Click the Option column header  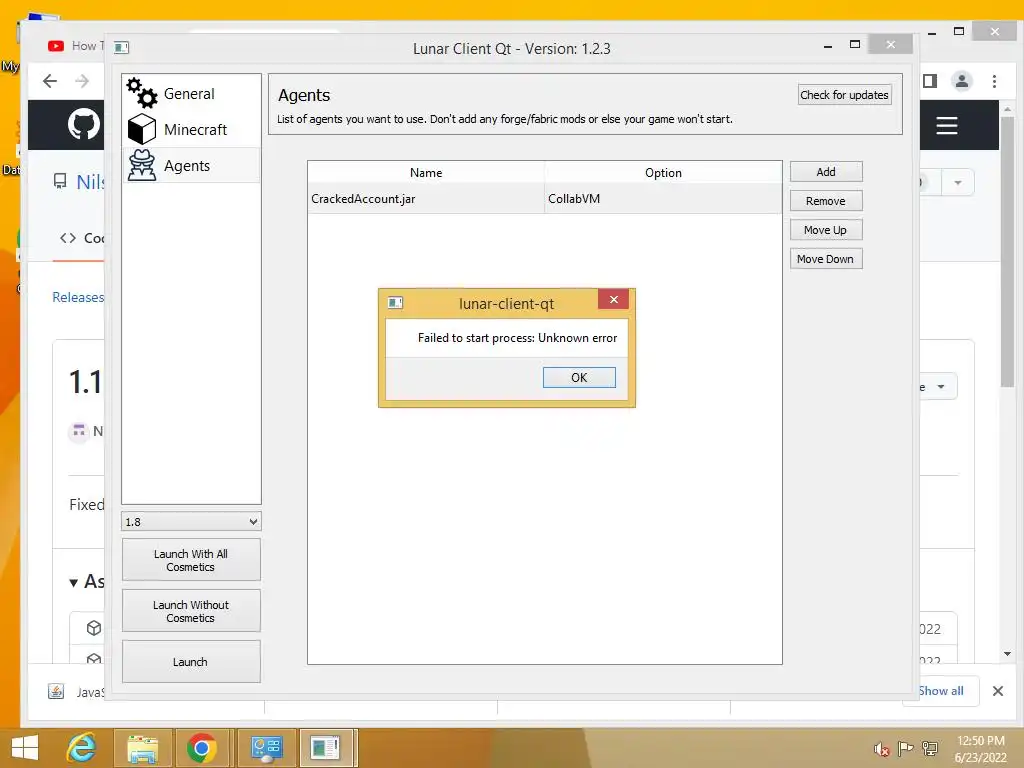[663, 172]
